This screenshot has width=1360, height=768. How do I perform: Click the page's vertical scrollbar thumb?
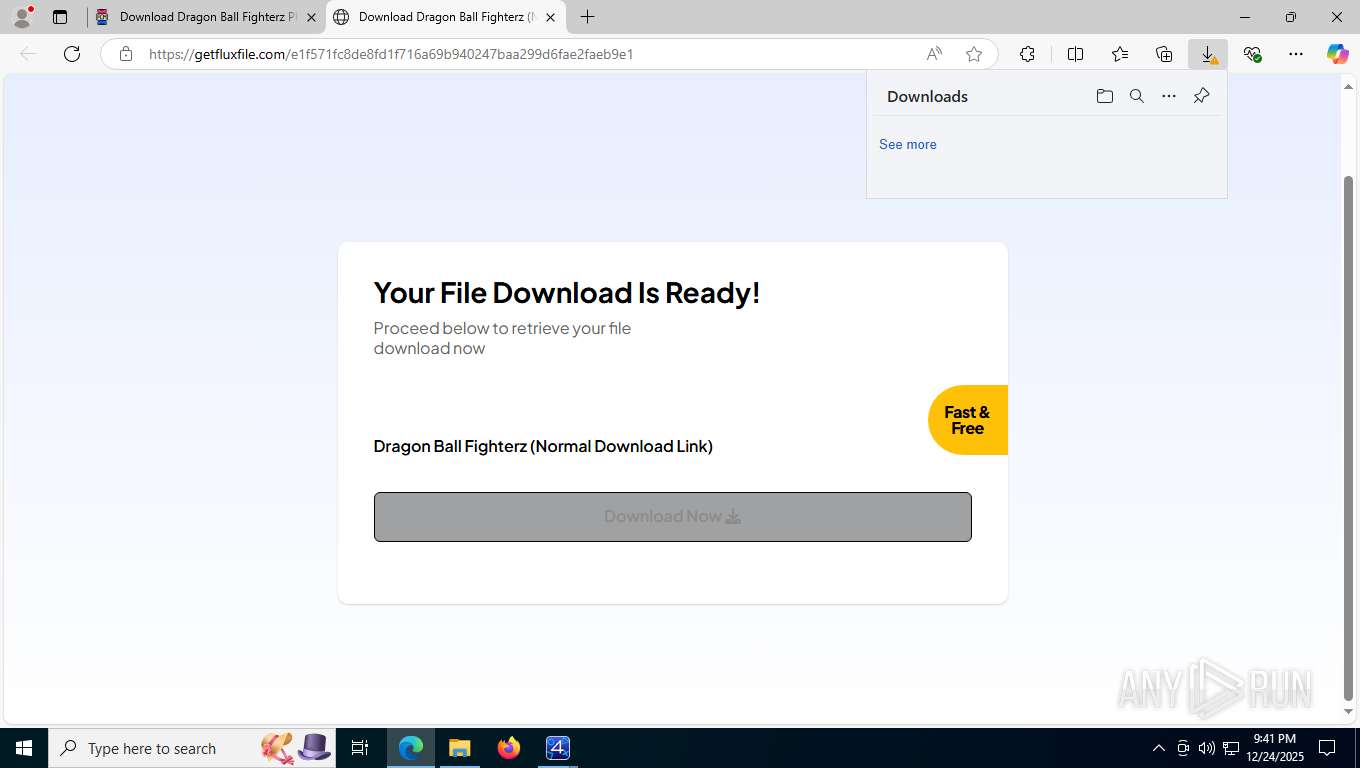[x=1348, y=438]
